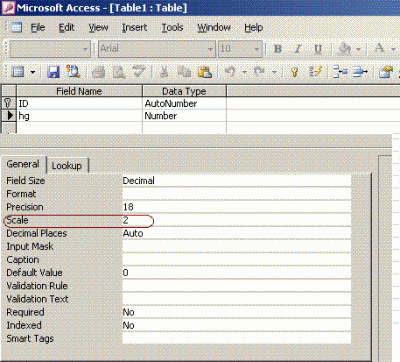The height and width of the screenshot is (362, 400).
Task: Click the Field Name column header
Action: pos(79,91)
